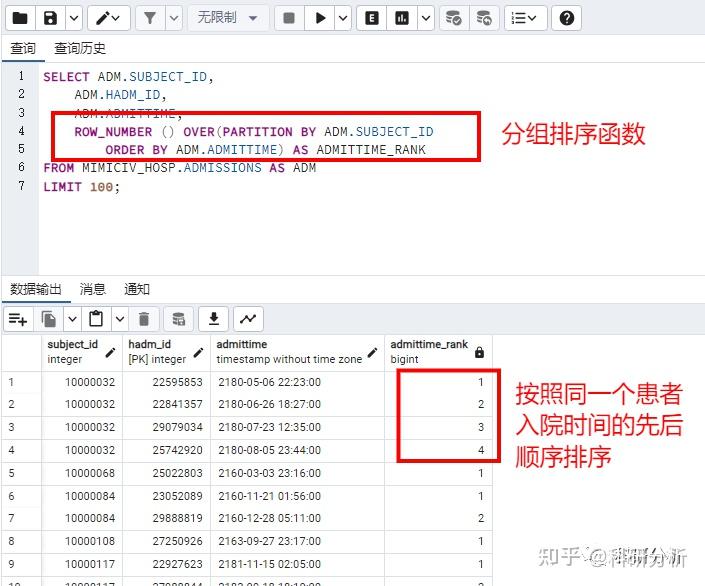The height and width of the screenshot is (586, 705).
Task: Run the query with play button
Action: [320, 18]
